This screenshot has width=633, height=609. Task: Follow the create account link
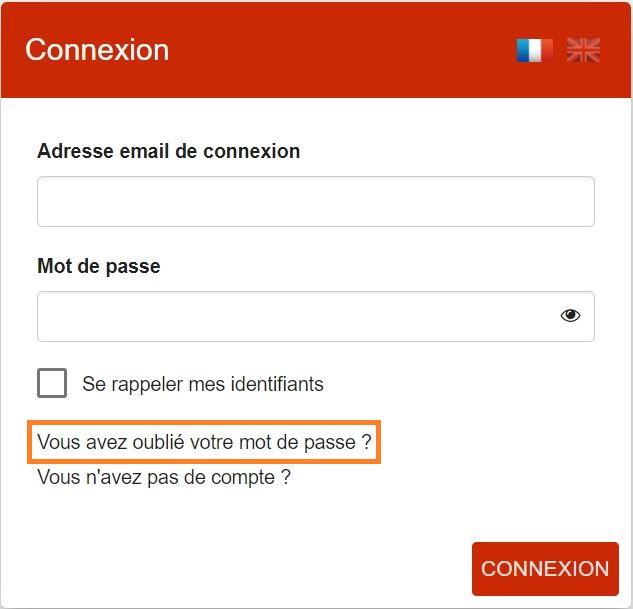point(164,477)
